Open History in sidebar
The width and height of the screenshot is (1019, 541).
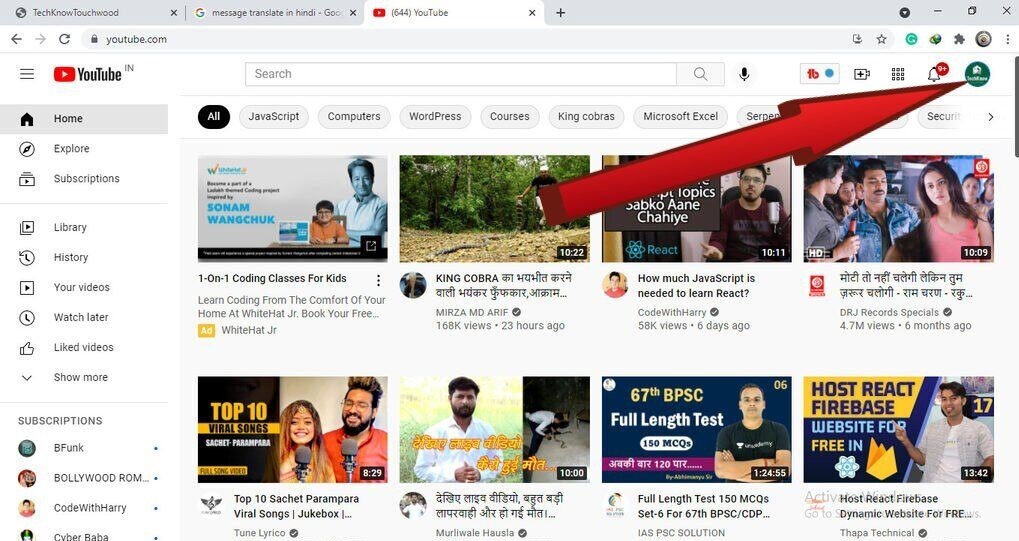[84, 257]
